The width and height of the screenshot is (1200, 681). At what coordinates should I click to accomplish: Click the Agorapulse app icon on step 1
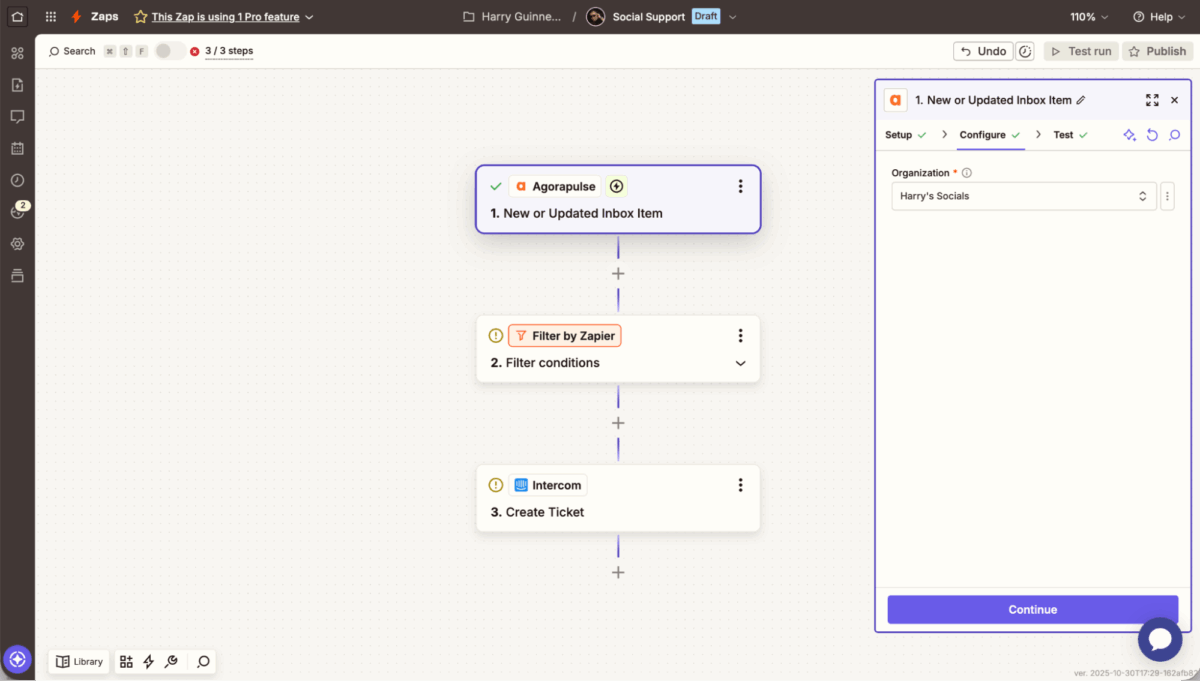point(521,185)
